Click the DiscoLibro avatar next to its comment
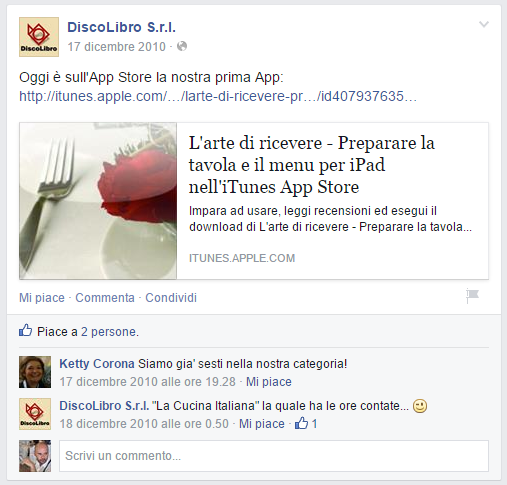507x485 pixels. point(35,414)
